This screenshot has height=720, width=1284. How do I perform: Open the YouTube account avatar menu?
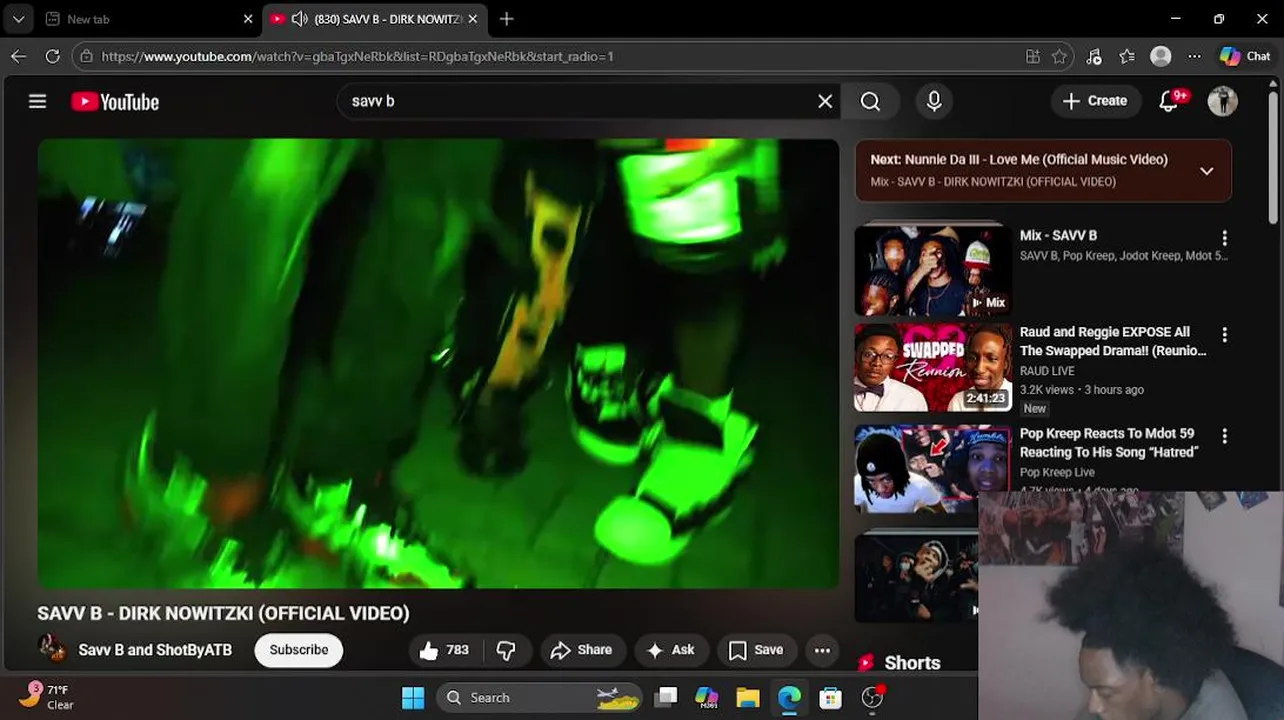(1222, 101)
